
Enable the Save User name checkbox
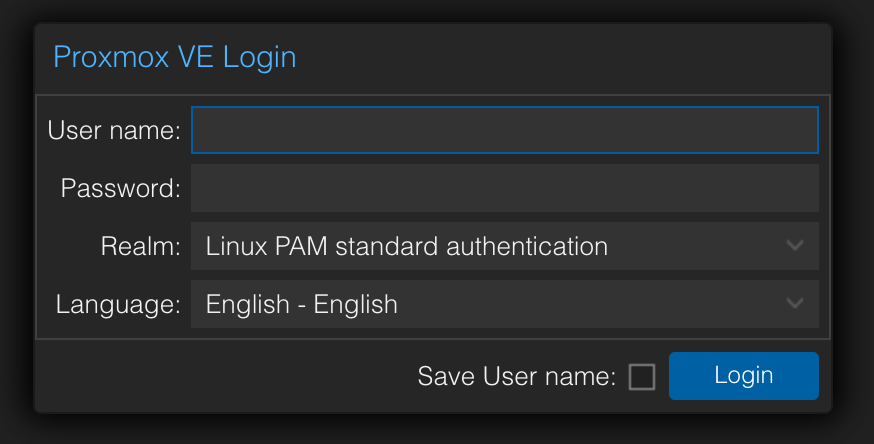pyautogui.click(x=642, y=377)
